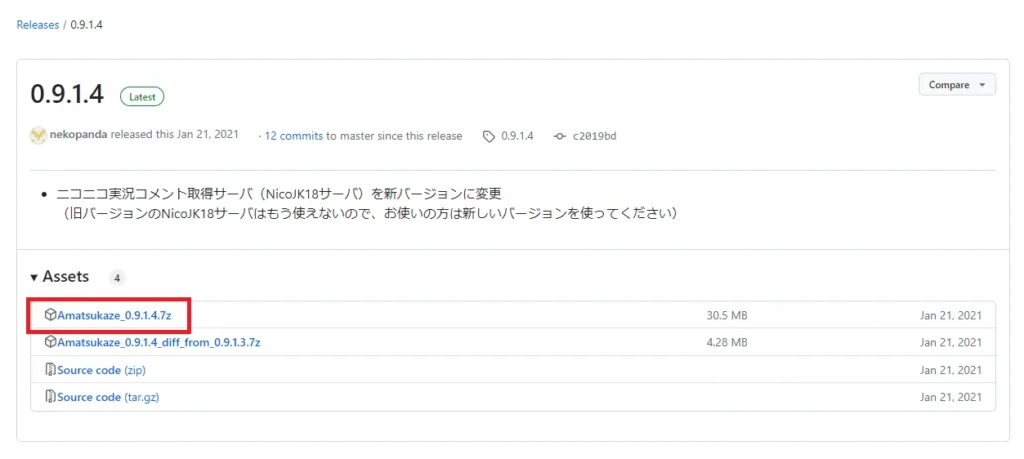
Task: Click the tag icon beside 0.9.1.4
Action: click(x=488, y=136)
